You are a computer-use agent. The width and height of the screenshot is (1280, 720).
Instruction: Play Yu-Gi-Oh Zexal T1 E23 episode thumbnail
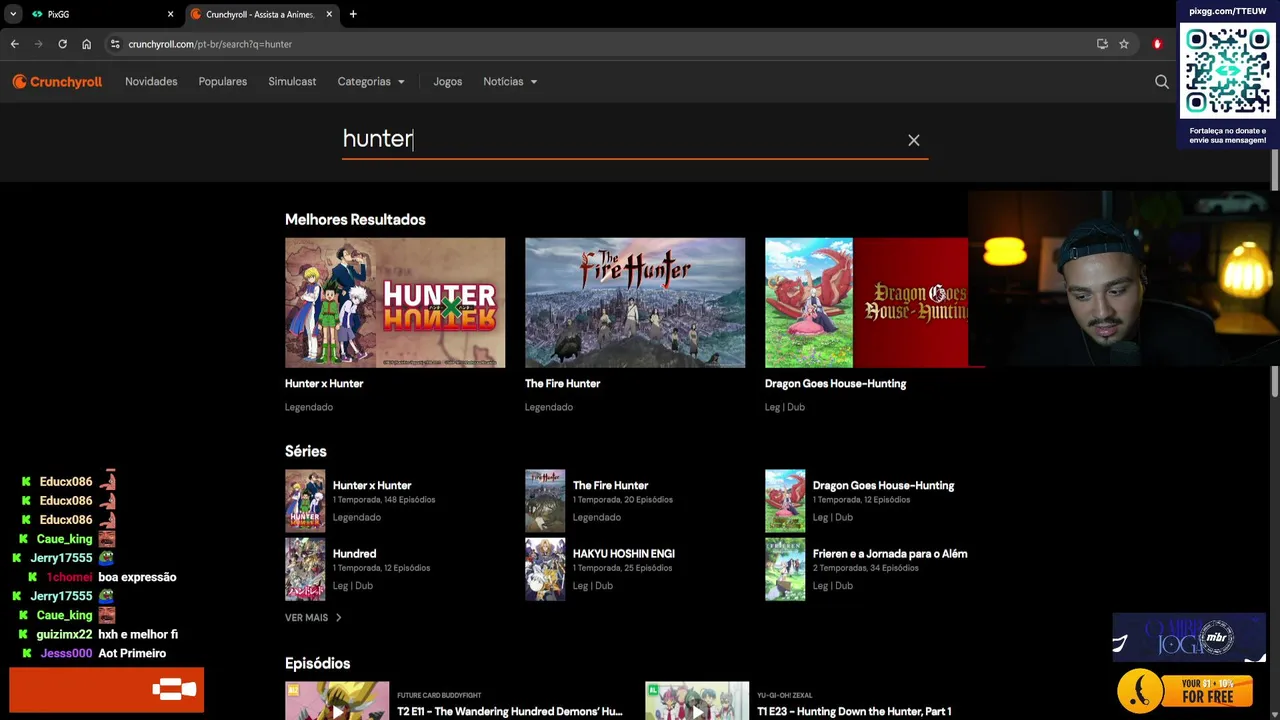point(697,701)
